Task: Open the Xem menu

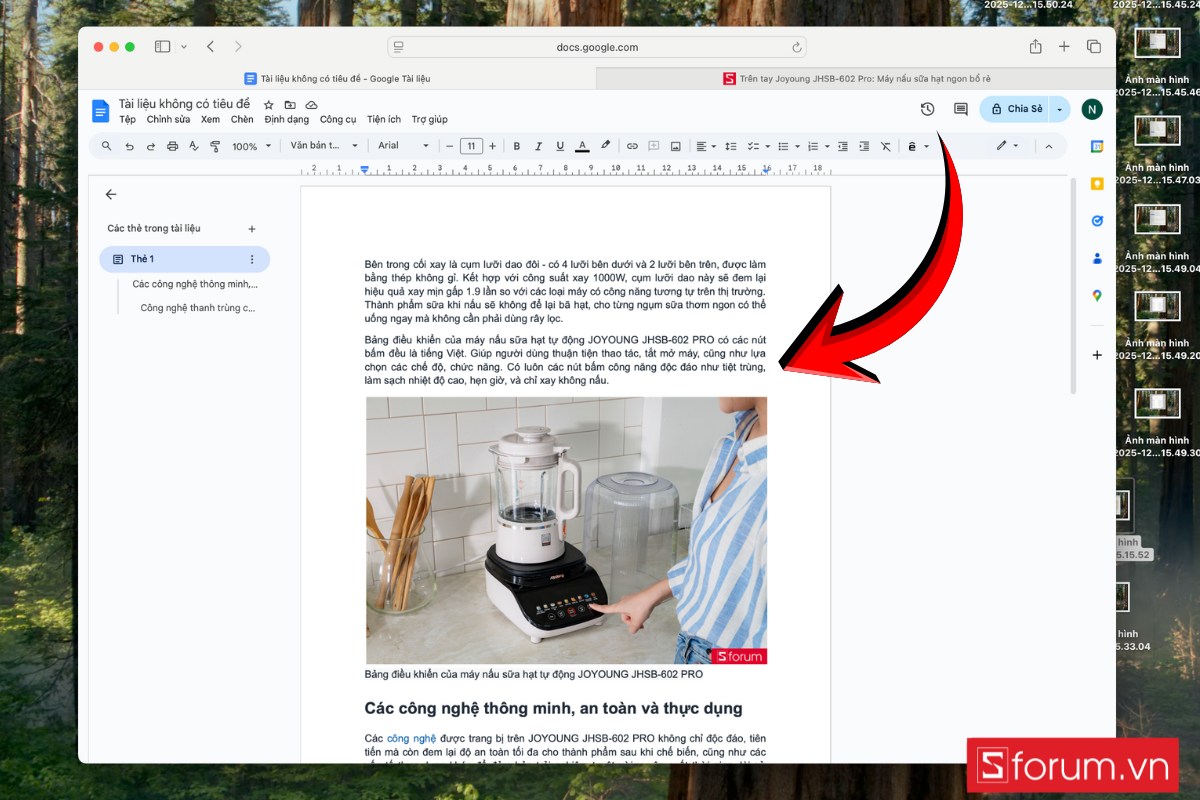Action: coord(210,119)
